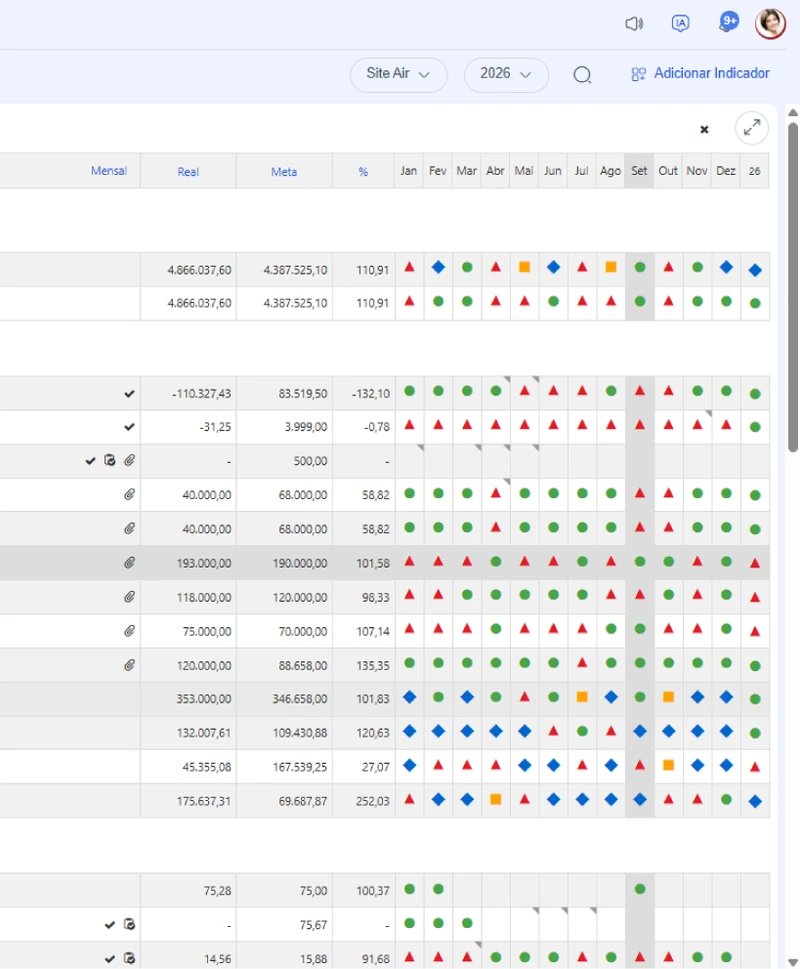The image size is (800, 969).
Task: Click the Set green circle in the 75,28 row
Action: [639, 889]
